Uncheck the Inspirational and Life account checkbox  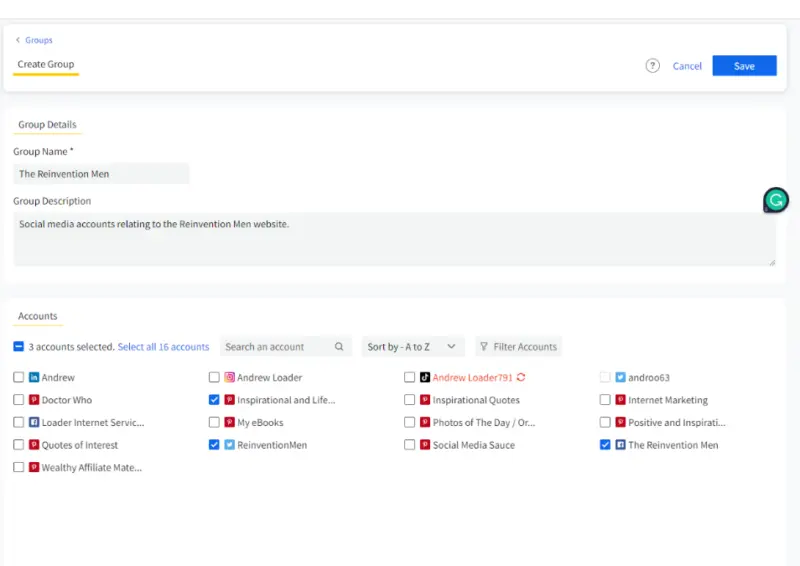[214, 400]
